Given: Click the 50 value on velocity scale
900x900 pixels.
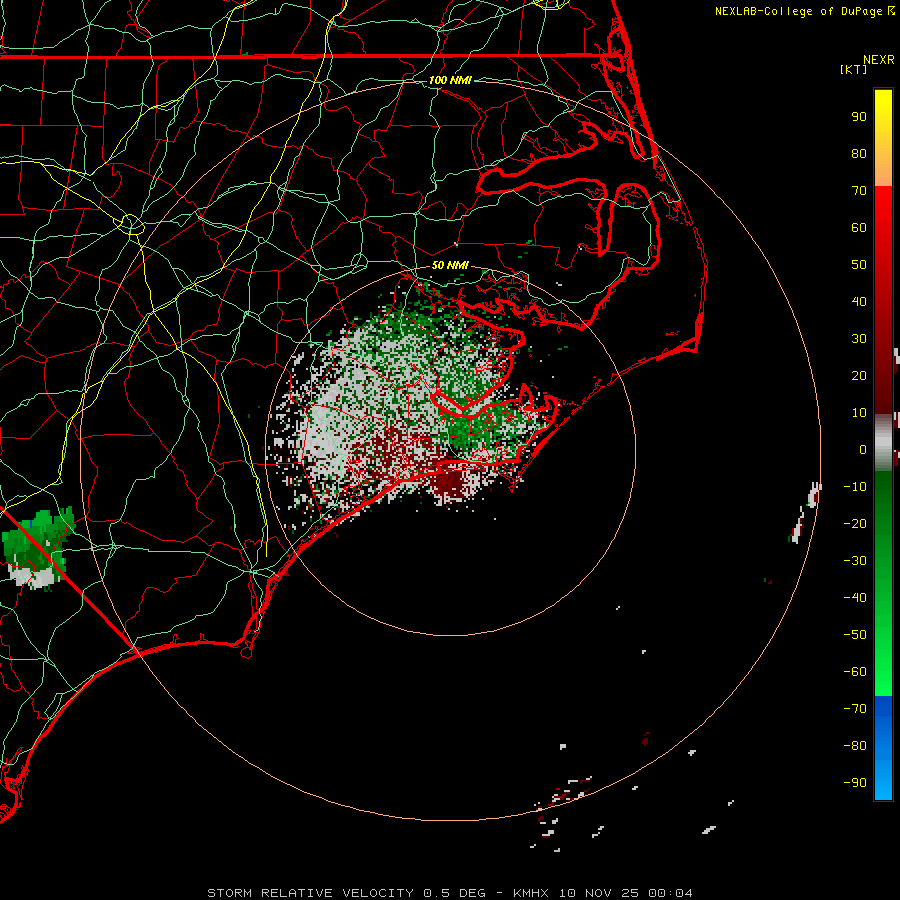Looking at the screenshot, I should tap(859, 265).
